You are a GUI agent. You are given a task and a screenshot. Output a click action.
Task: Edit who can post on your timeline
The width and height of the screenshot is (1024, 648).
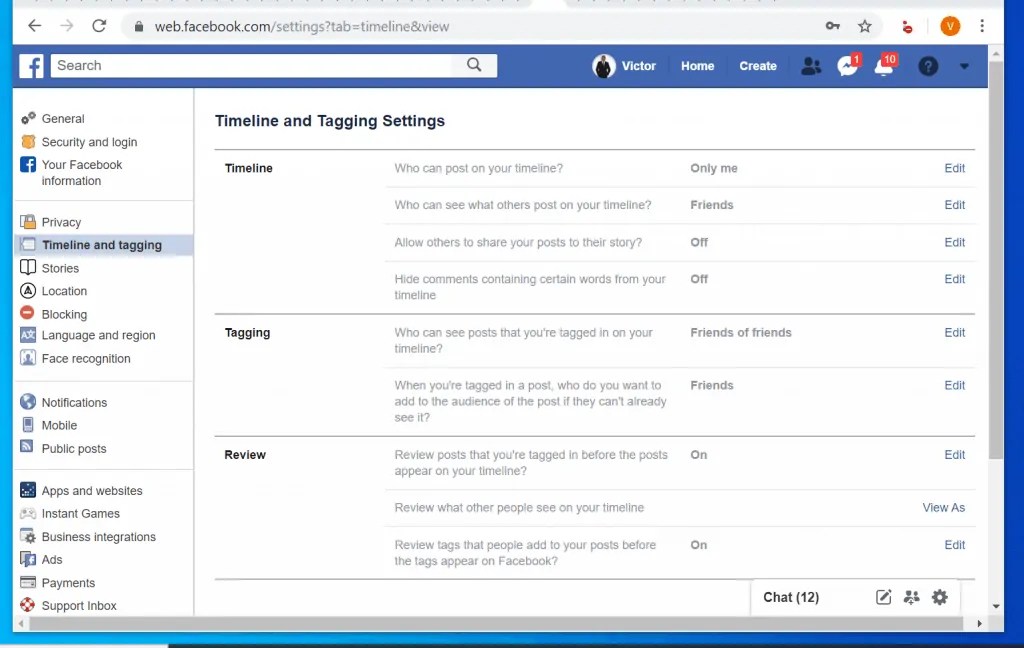click(x=954, y=168)
